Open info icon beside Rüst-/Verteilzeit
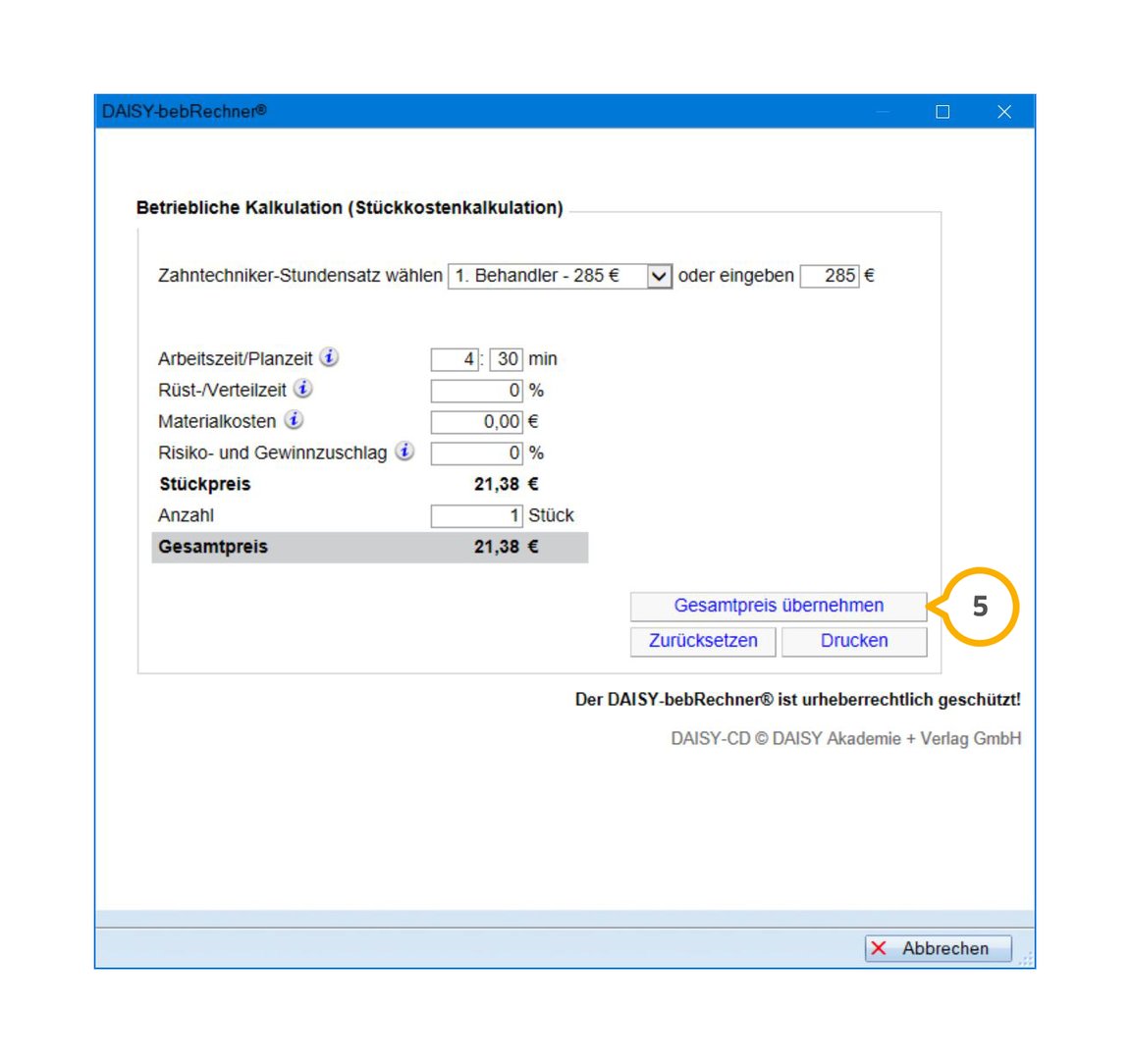1131x1064 pixels. click(303, 389)
